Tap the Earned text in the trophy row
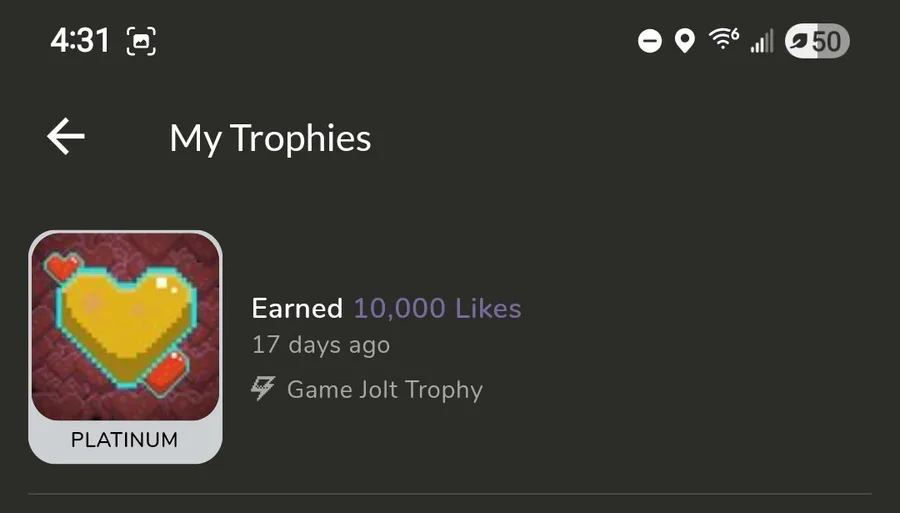This screenshot has height=513, width=900. coord(297,308)
